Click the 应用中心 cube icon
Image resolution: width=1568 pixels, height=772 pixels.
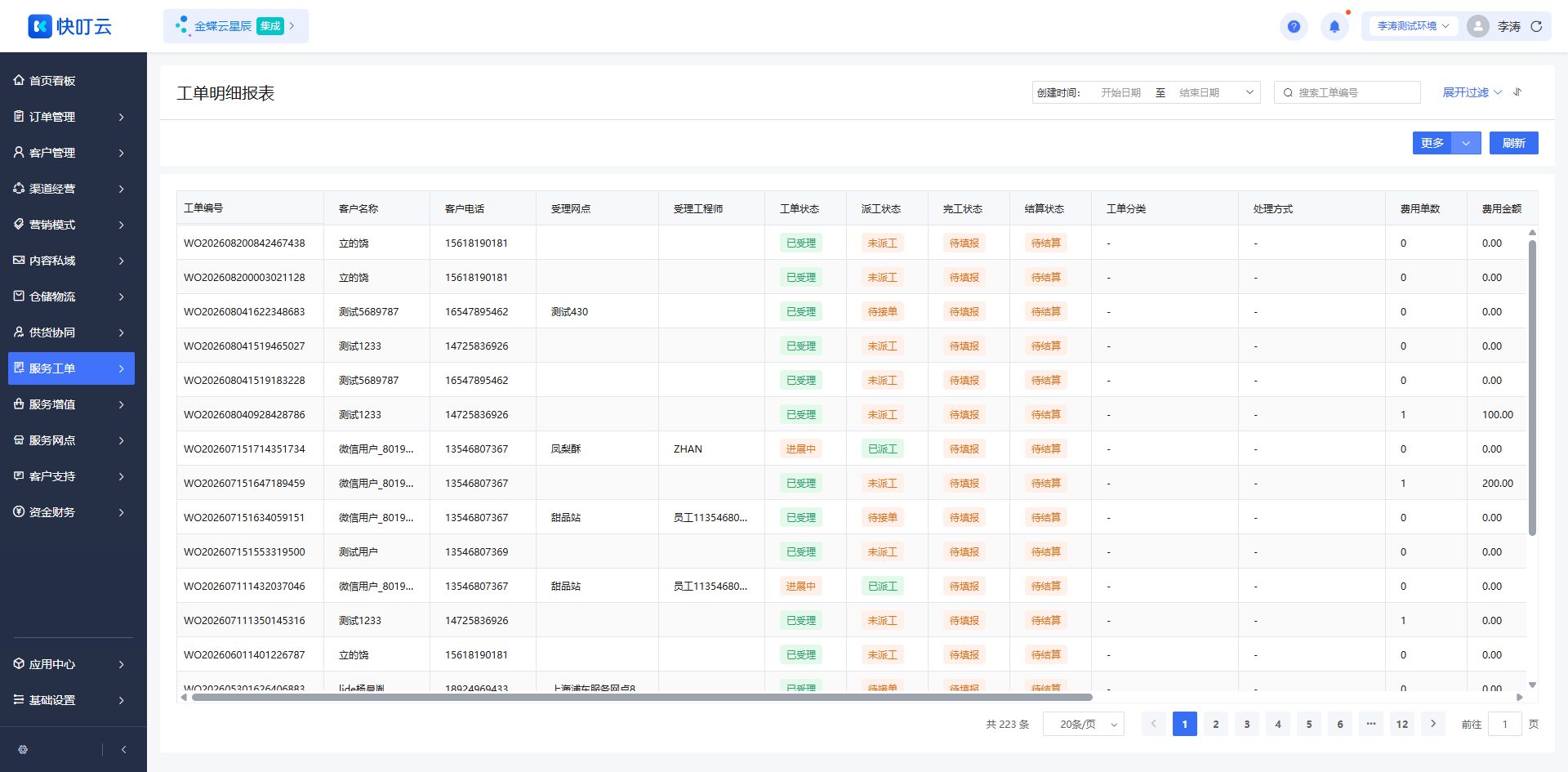[19, 663]
